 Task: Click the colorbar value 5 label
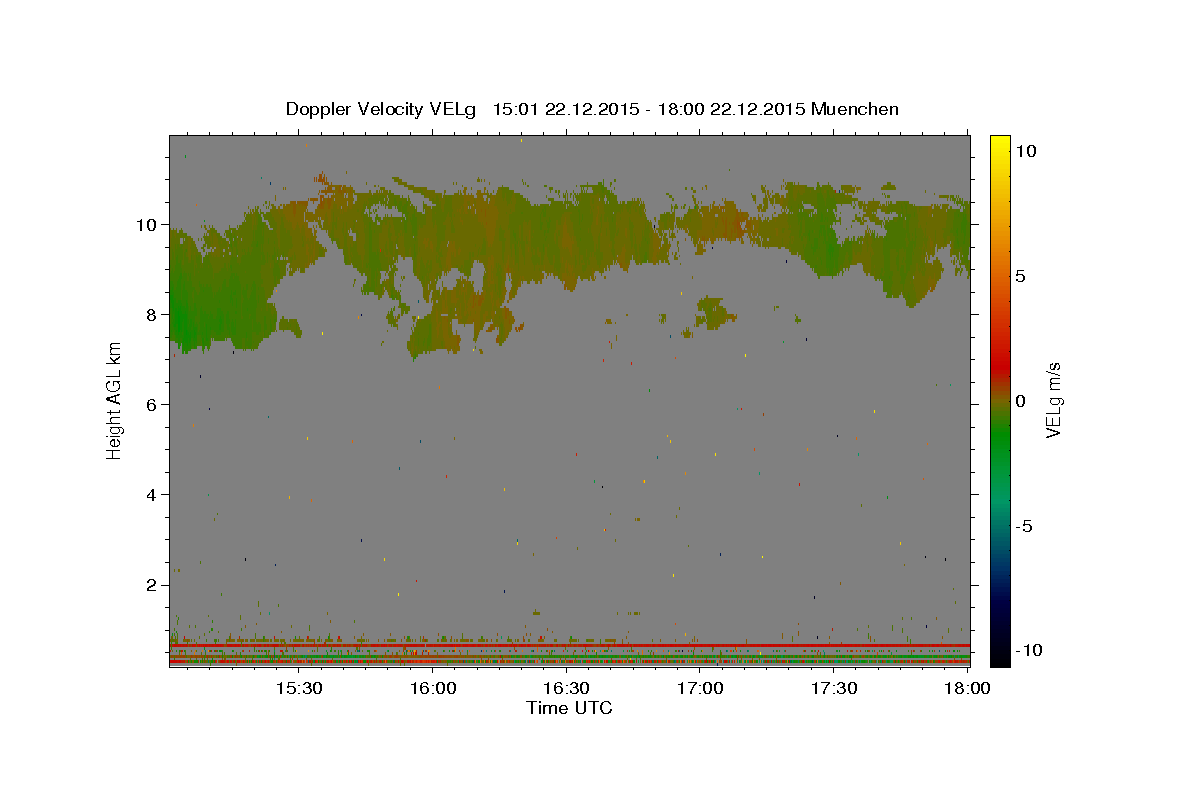(x=1020, y=276)
